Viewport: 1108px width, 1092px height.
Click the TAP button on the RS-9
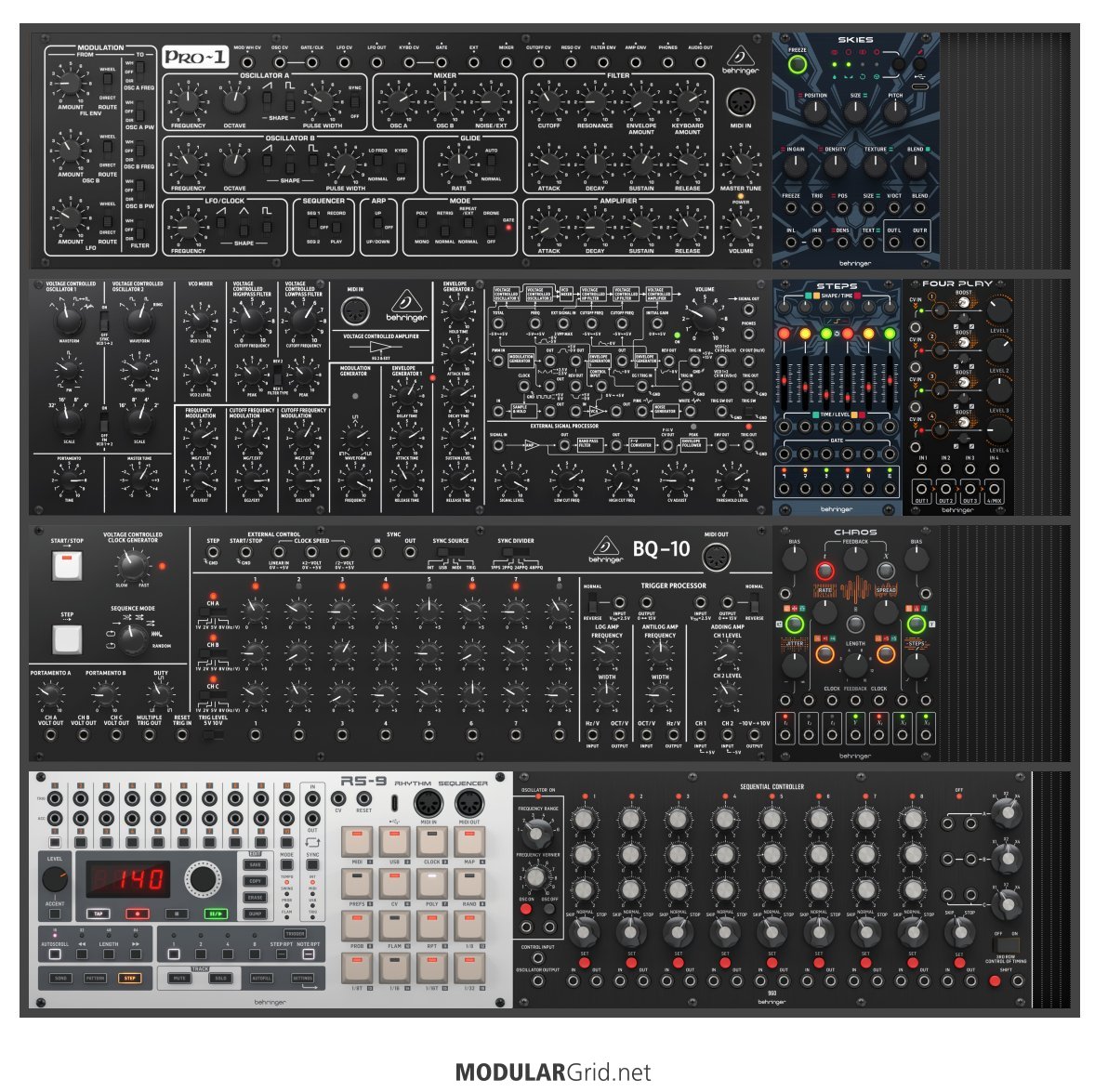click(x=99, y=914)
